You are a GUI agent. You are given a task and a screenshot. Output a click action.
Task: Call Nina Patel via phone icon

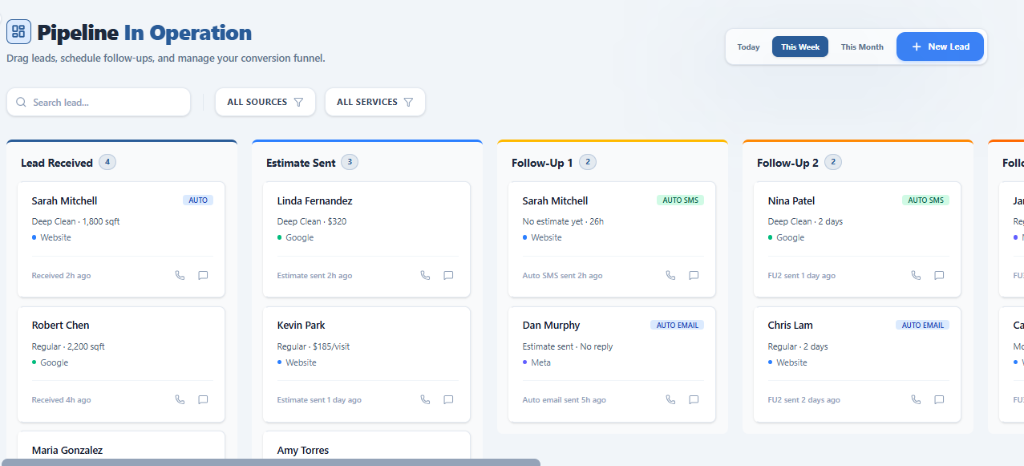pyautogui.click(x=916, y=275)
